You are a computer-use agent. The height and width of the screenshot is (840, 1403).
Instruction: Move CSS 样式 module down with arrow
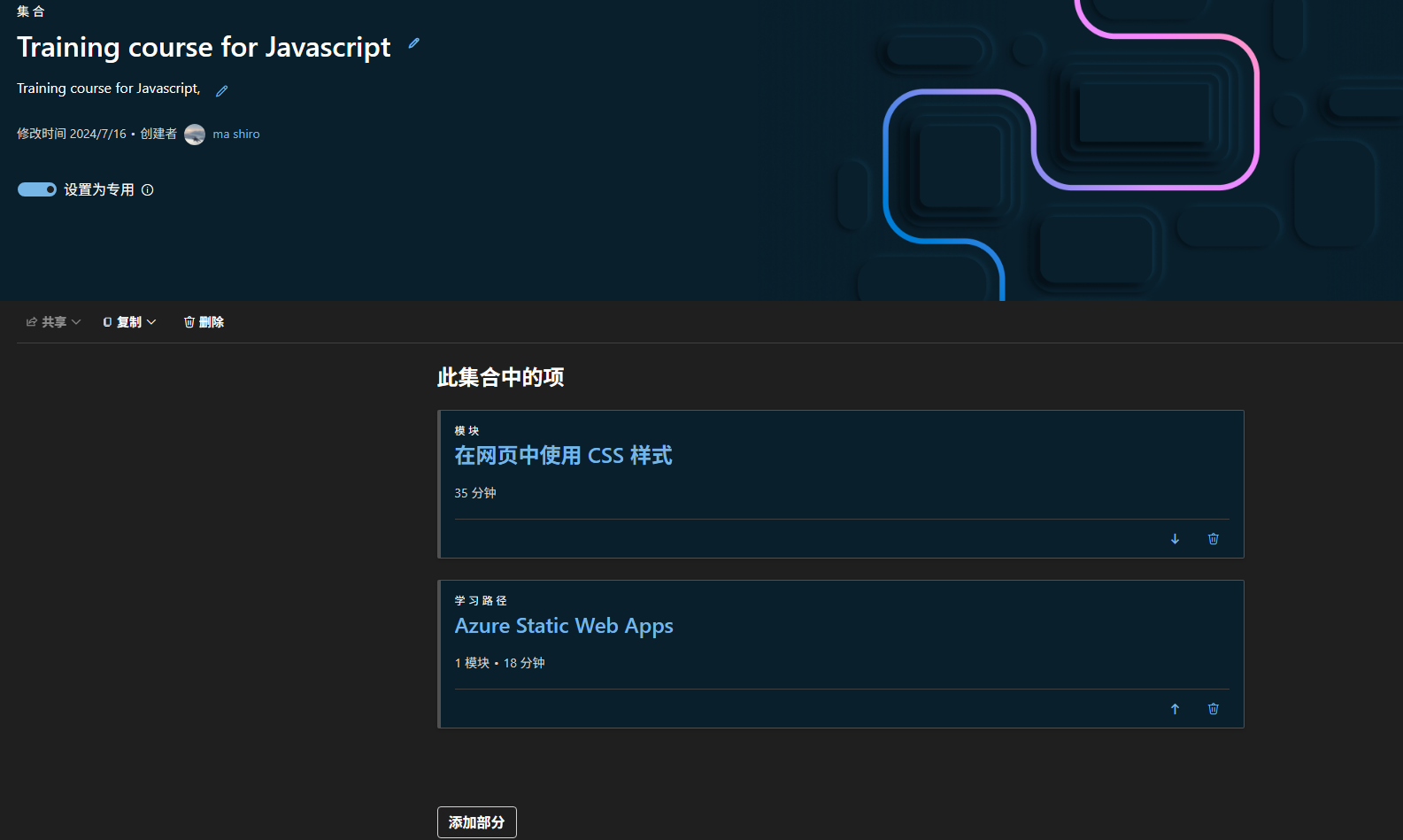point(1176,539)
